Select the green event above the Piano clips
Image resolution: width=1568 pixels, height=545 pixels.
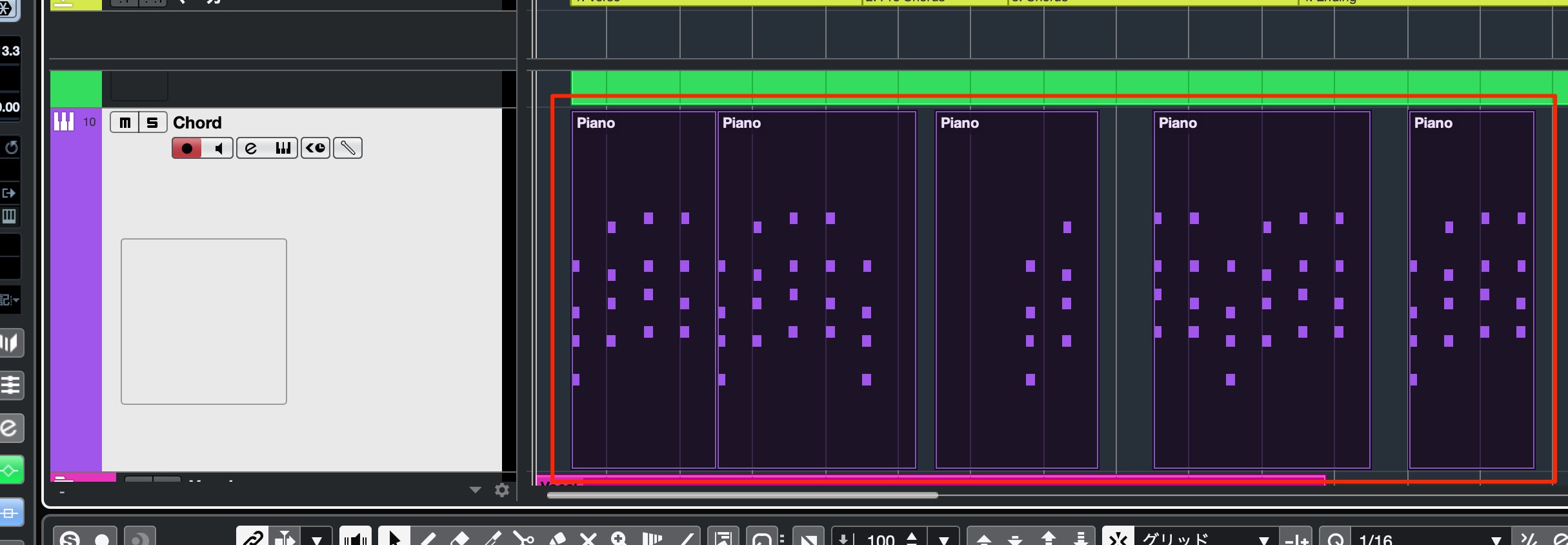(1069, 88)
